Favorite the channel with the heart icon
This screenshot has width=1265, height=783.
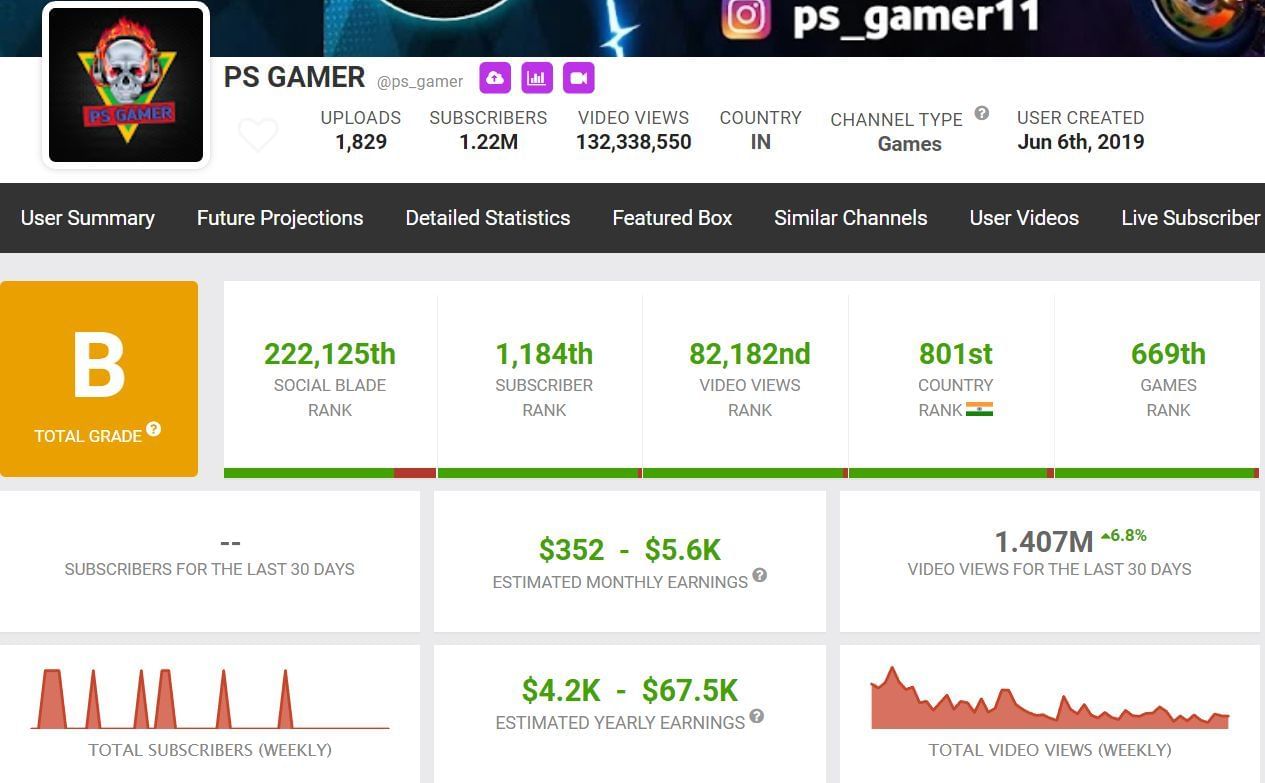(x=258, y=135)
